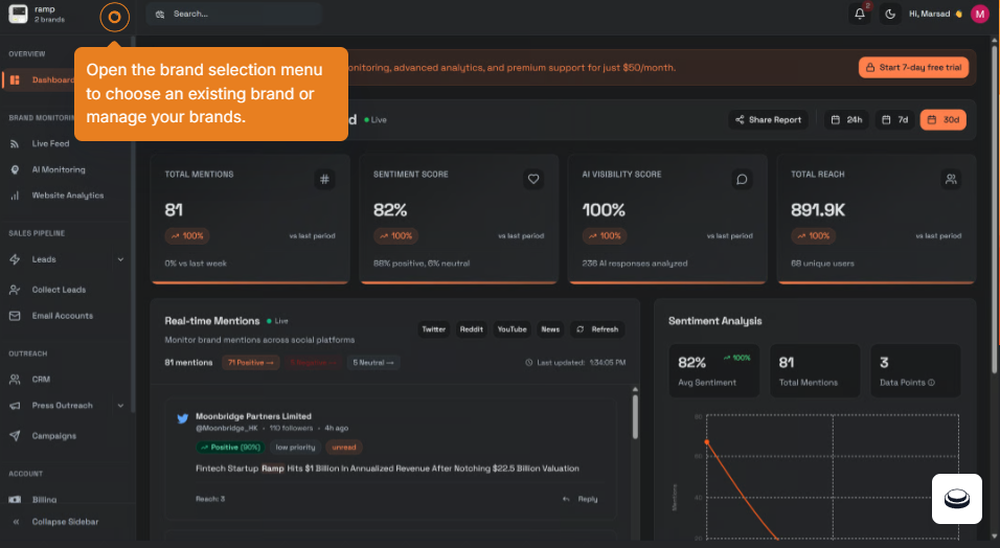Click the low priority tag
This screenshot has height=548, width=1000.
point(295,447)
